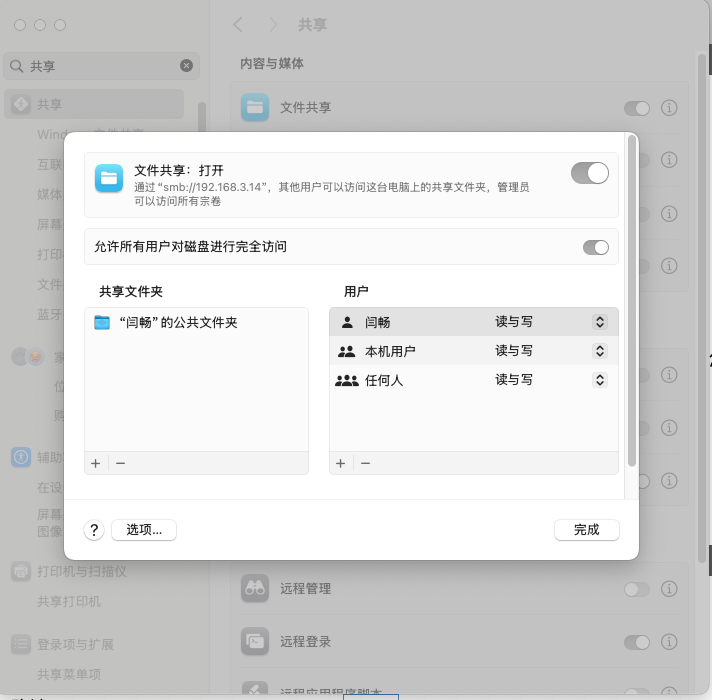This screenshot has width=712, height=700.
Task: Clear the search field text
Action: click(x=186, y=66)
